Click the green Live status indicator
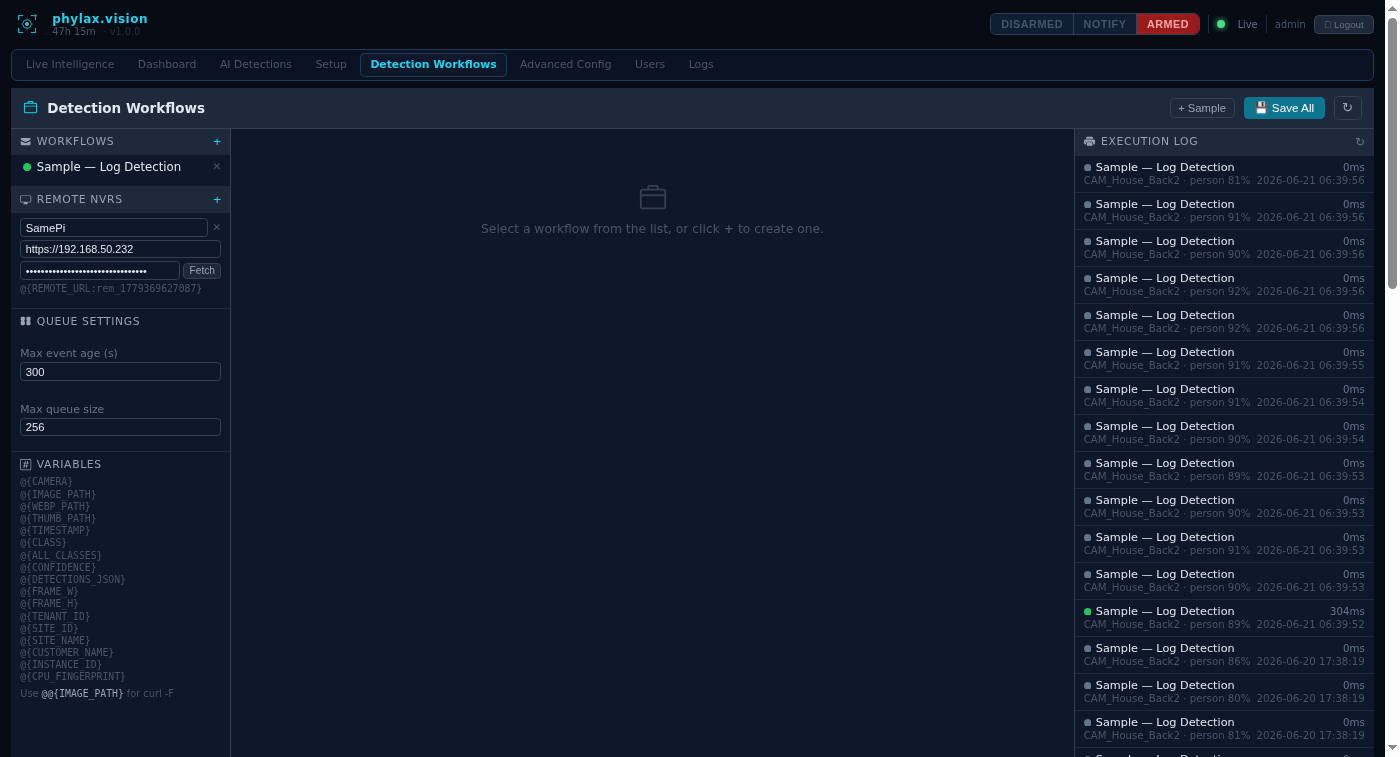Image resolution: width=1400 pixels, height=757 pixels. 1221,24
